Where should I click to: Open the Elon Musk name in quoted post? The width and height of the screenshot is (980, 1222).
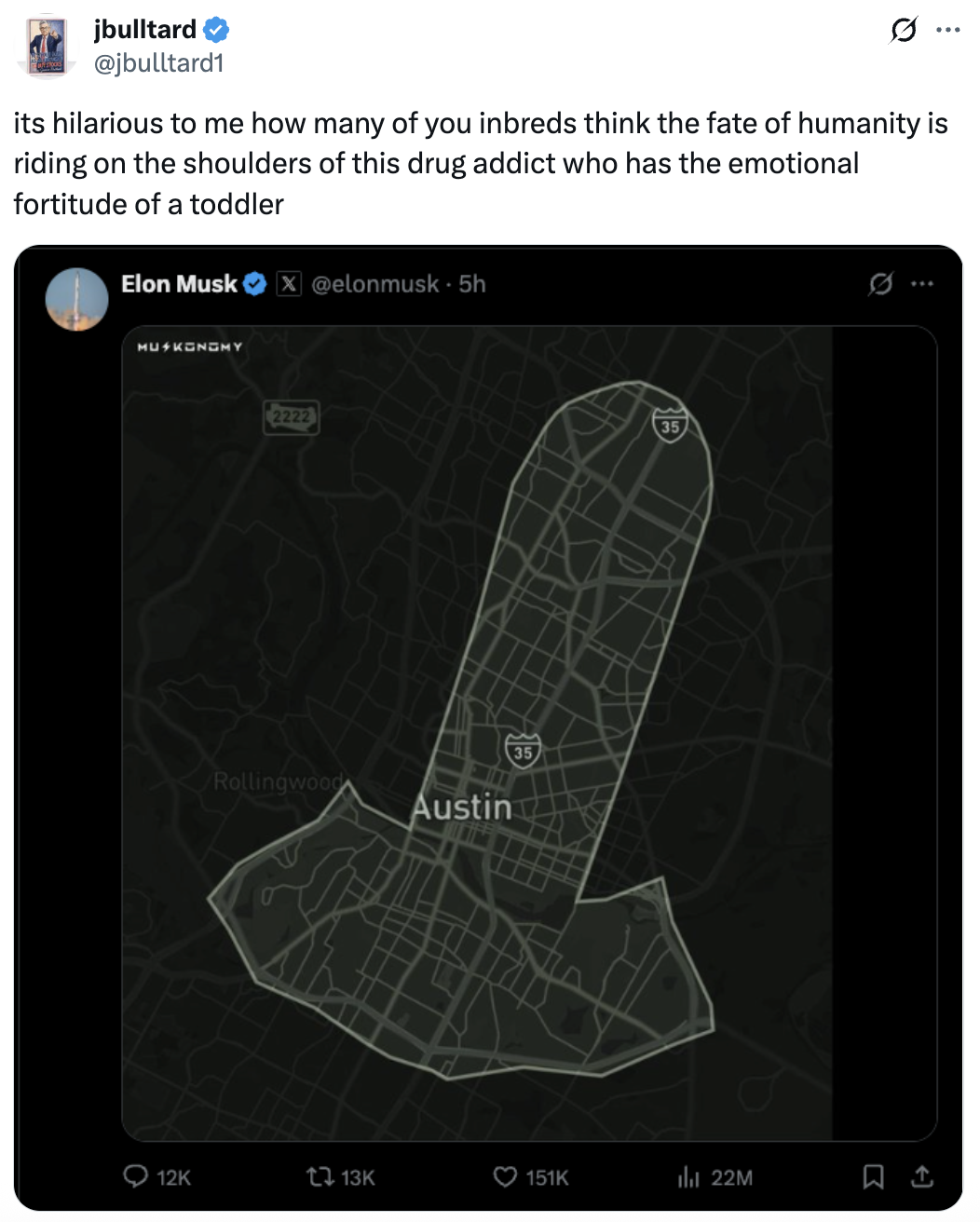coord(179,284)
